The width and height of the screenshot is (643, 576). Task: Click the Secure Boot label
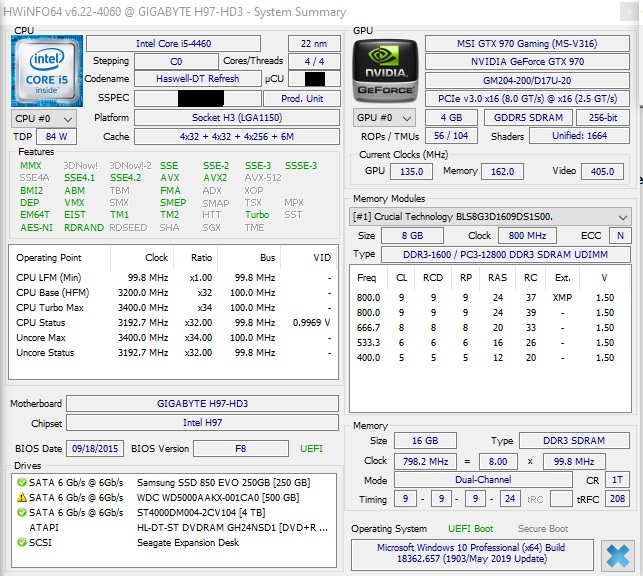tap(543, 529)
